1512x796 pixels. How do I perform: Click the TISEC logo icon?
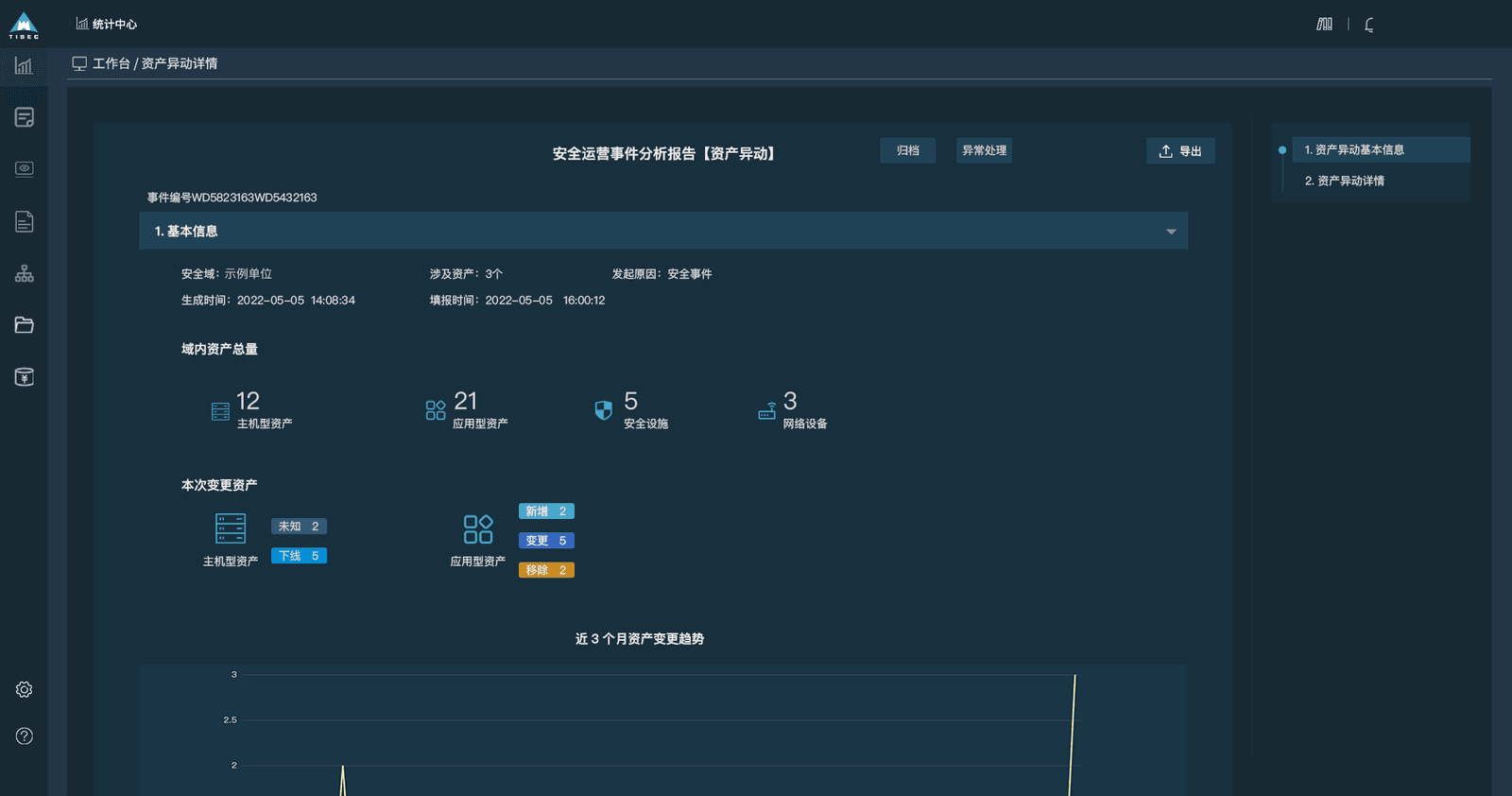24,26
